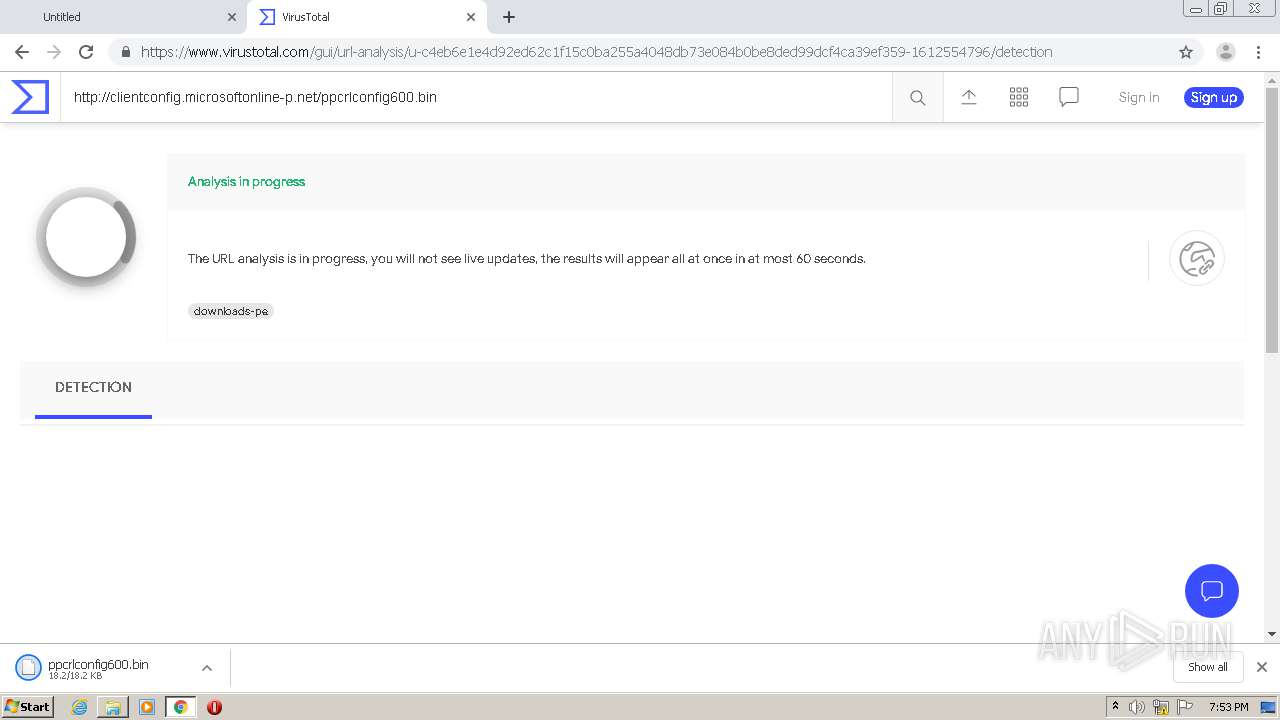Expand ppcrlconfig600.bin download options arrow
The width and height of the screenshot is (1280, 720).
pyautogui.click(x=206, y=668)
